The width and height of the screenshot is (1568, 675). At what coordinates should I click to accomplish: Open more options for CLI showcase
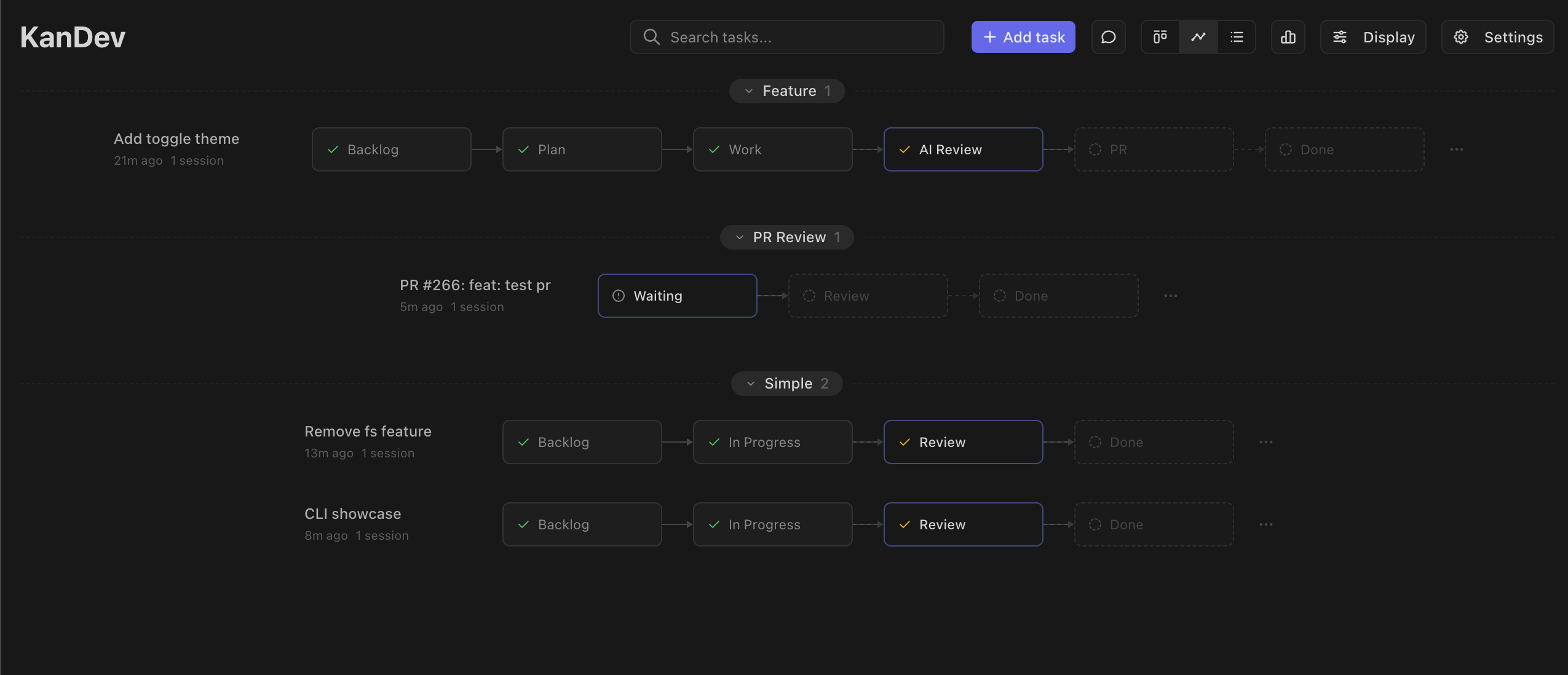[1266, 524]
